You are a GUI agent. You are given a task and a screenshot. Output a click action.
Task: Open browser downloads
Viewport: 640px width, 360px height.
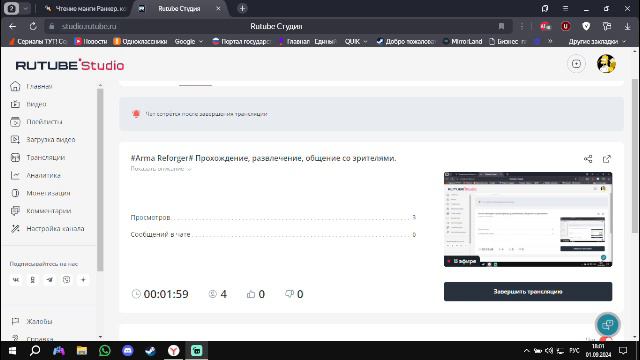click(627, 26)
